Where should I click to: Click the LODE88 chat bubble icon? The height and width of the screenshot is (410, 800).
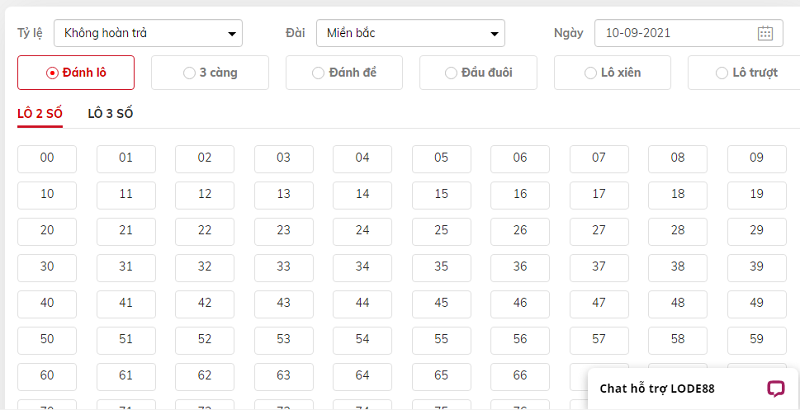(x=776, y=389)
